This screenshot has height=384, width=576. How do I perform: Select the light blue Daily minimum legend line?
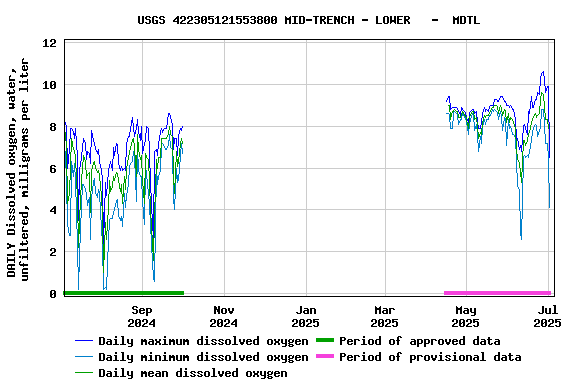[x=84, y=357]
